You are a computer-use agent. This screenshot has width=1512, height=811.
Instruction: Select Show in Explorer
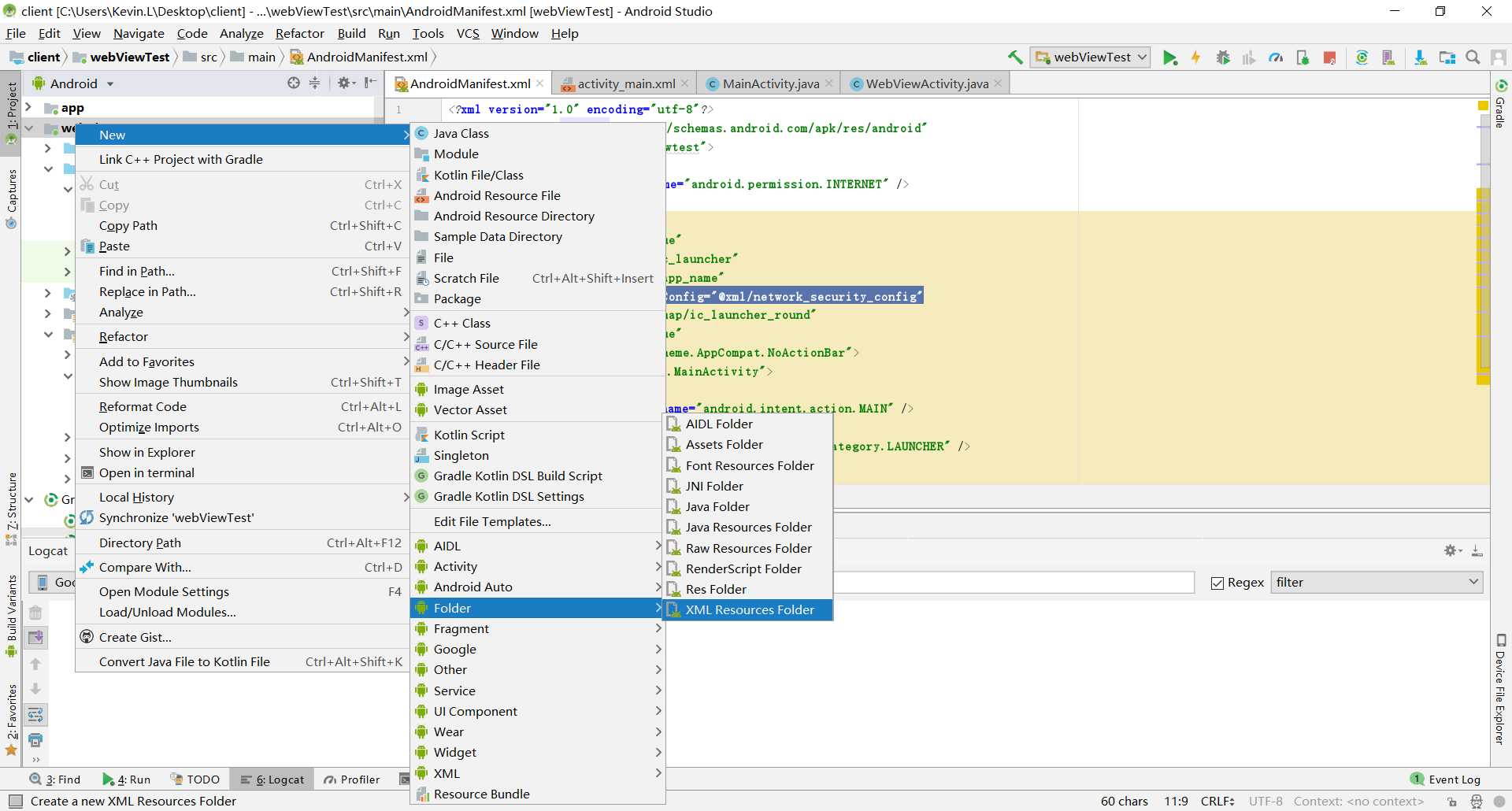tap(243, 452)
